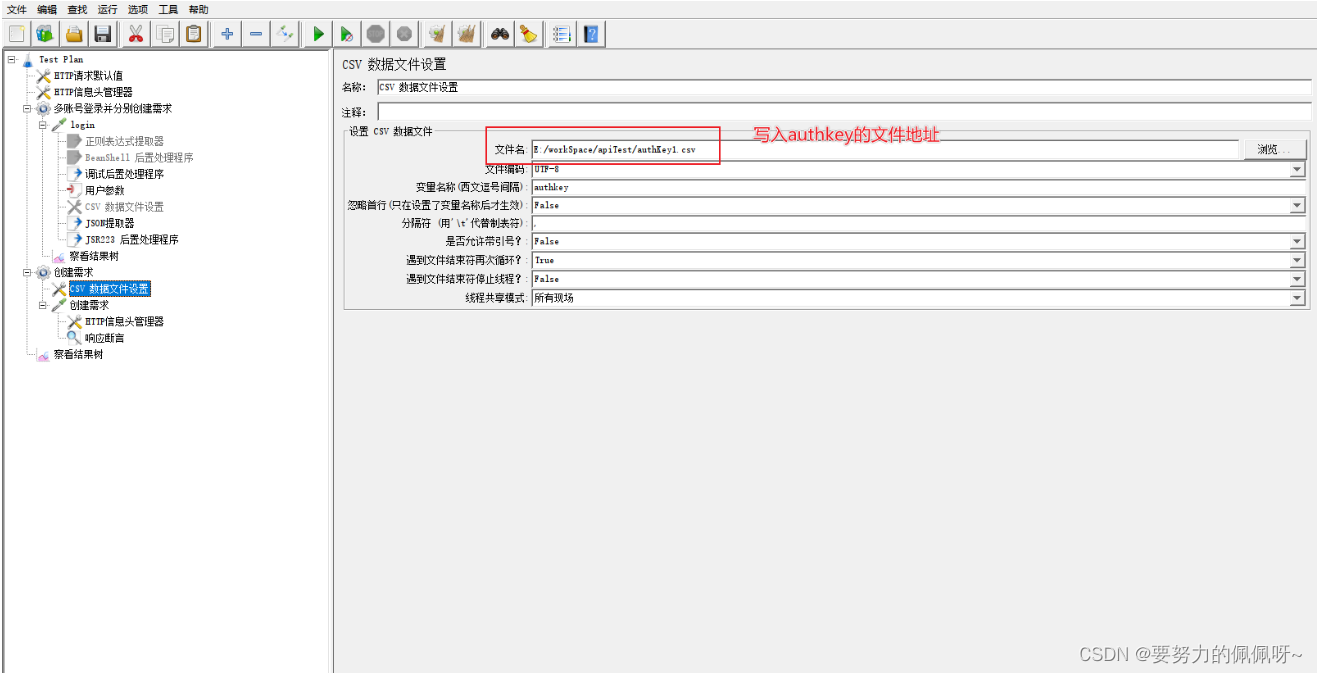The width and height of the screenshot is (1317, 673).
Task: Expand all nodes with plus icon
Action: (228, 34)
